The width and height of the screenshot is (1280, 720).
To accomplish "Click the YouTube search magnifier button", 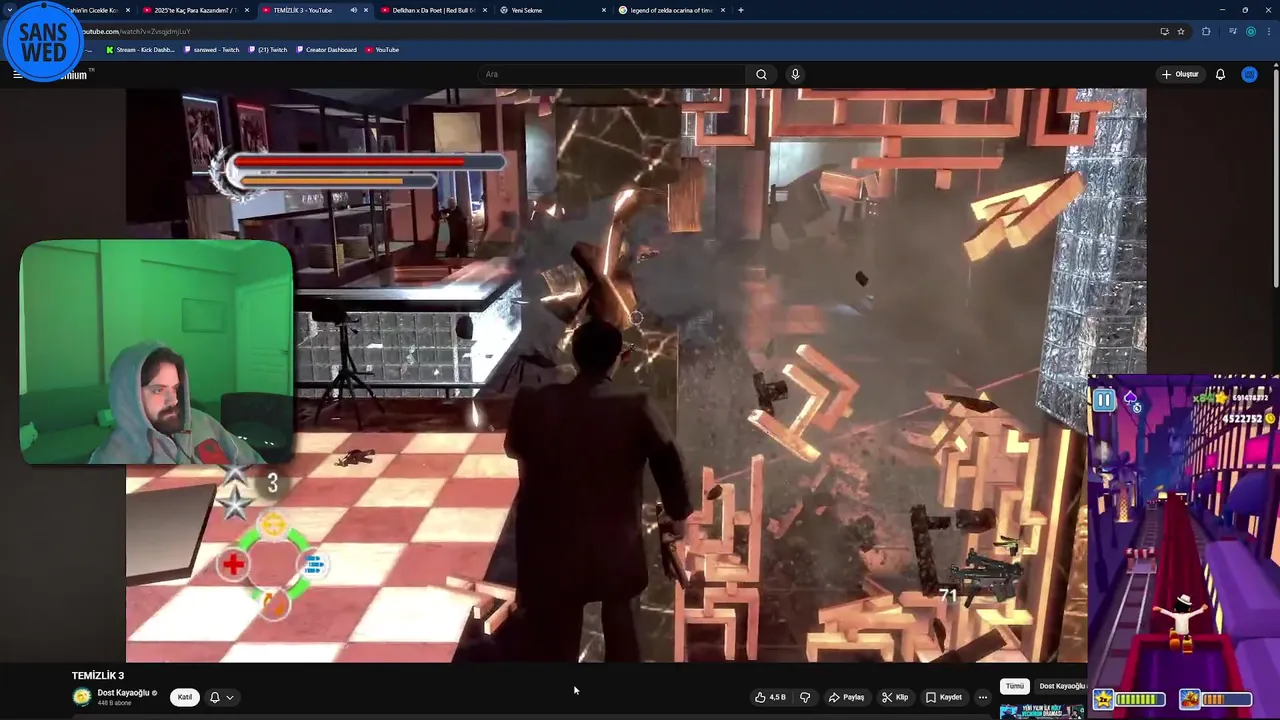I will coord(761,74).
